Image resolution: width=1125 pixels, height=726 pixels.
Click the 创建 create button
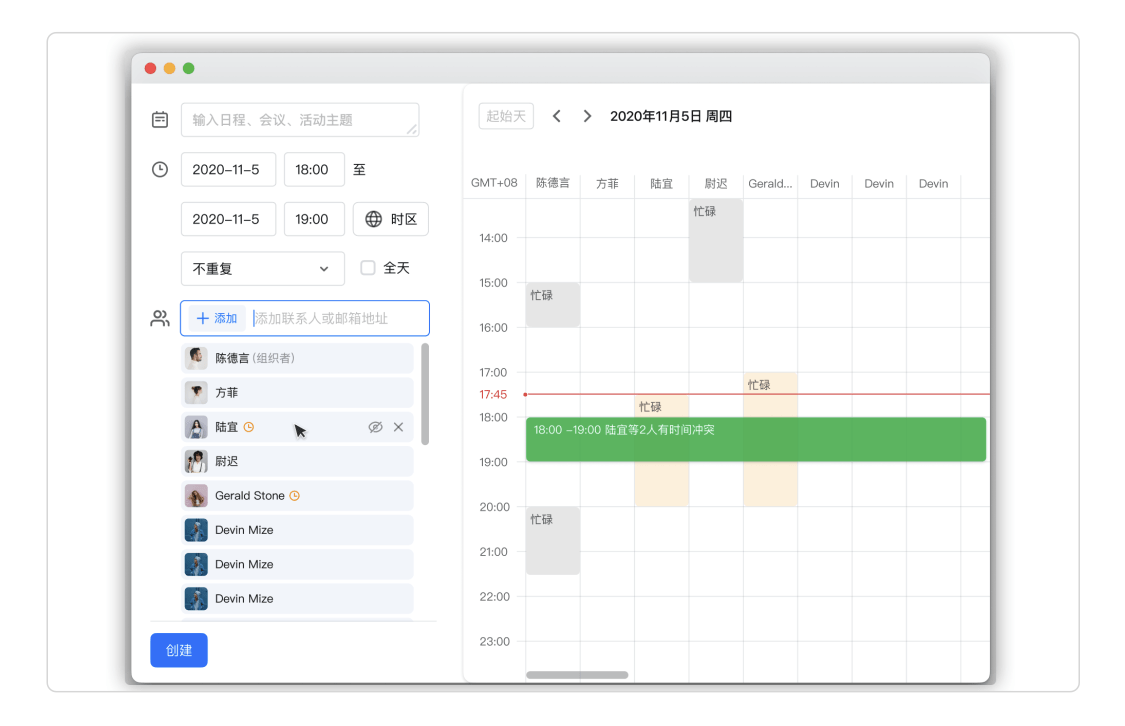[x=179, y=650]
